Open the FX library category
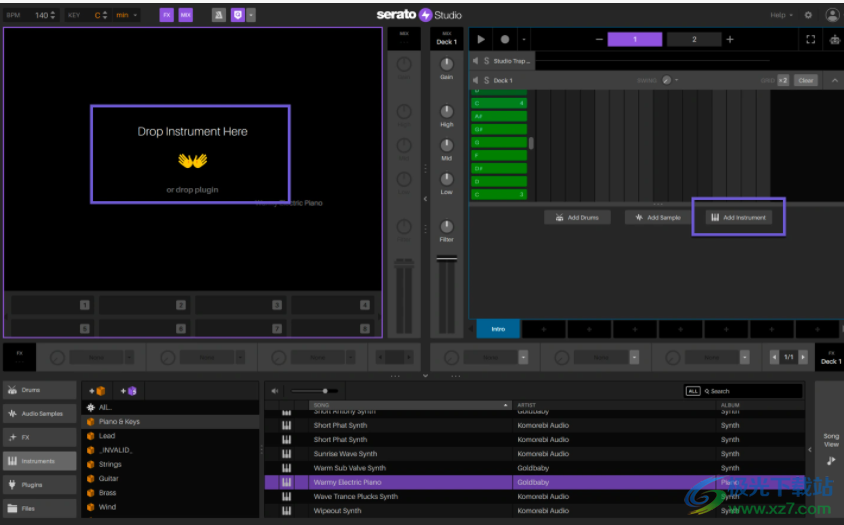This screenshot has width=844, height=525. click(x=40, y=437)
